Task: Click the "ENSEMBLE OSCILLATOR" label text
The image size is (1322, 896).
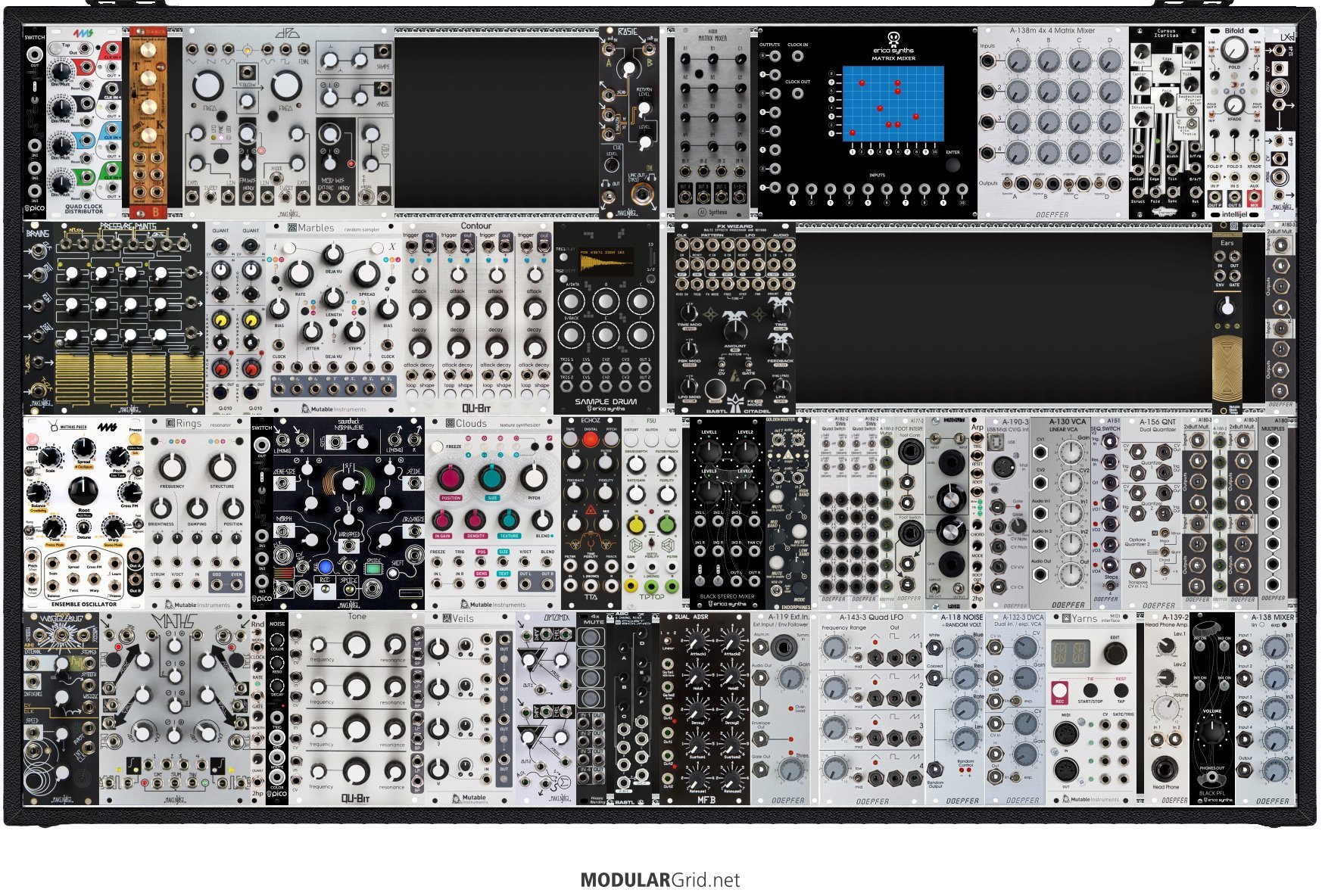Action: click(84, 604)
